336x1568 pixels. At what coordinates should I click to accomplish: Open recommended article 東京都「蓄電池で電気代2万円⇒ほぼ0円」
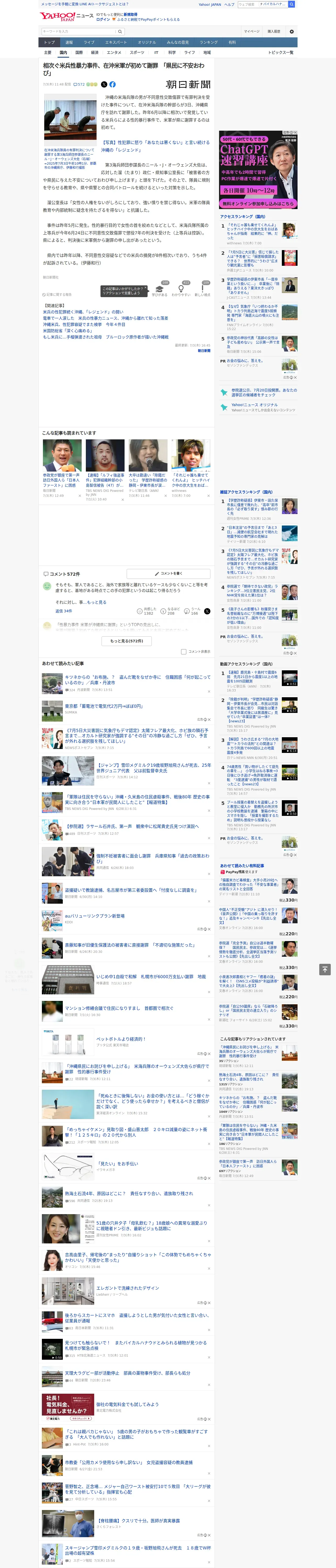pos(104,706)
